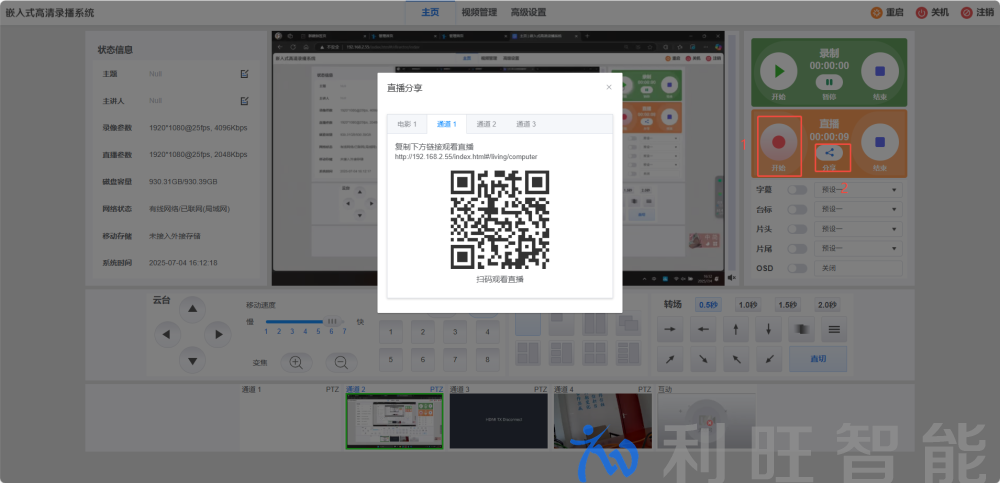
Task: Open the 高级设置 tab
Action: [528, 12]
